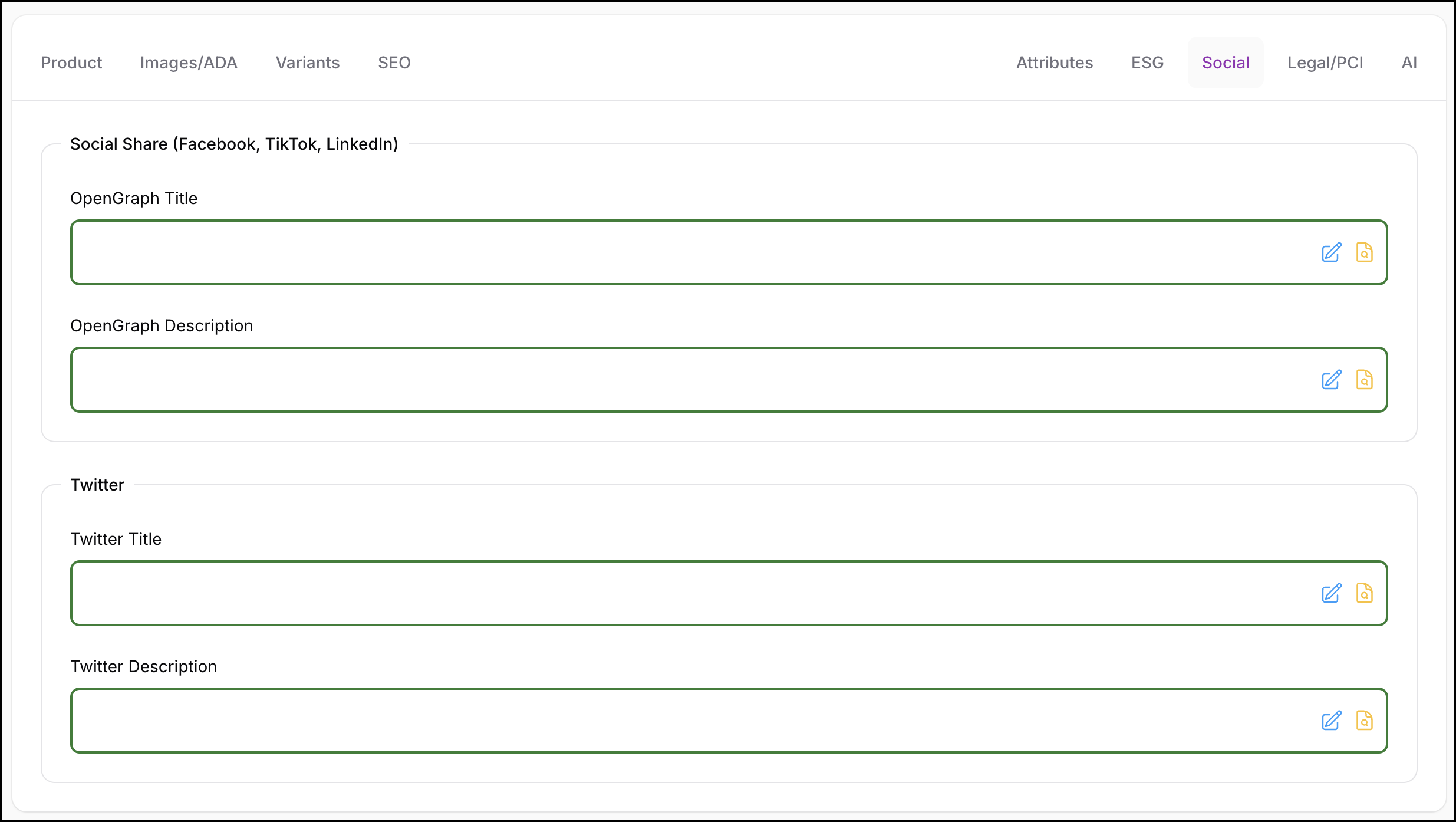The width and height of the screenshot is (1456, 822).
Task: Switch to the AI tab
Action: point(1409,63)
